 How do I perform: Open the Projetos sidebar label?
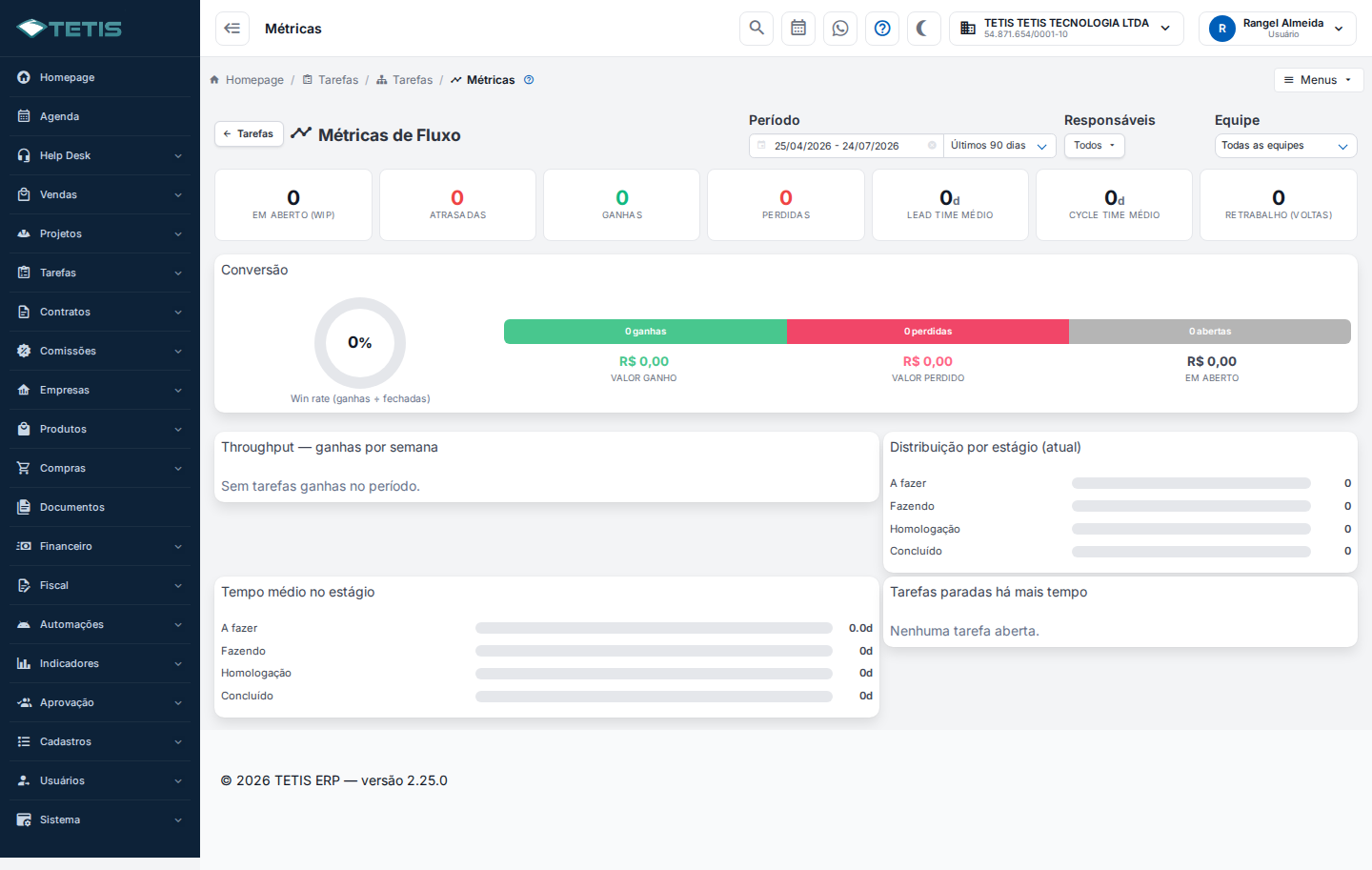coord(61,233)
